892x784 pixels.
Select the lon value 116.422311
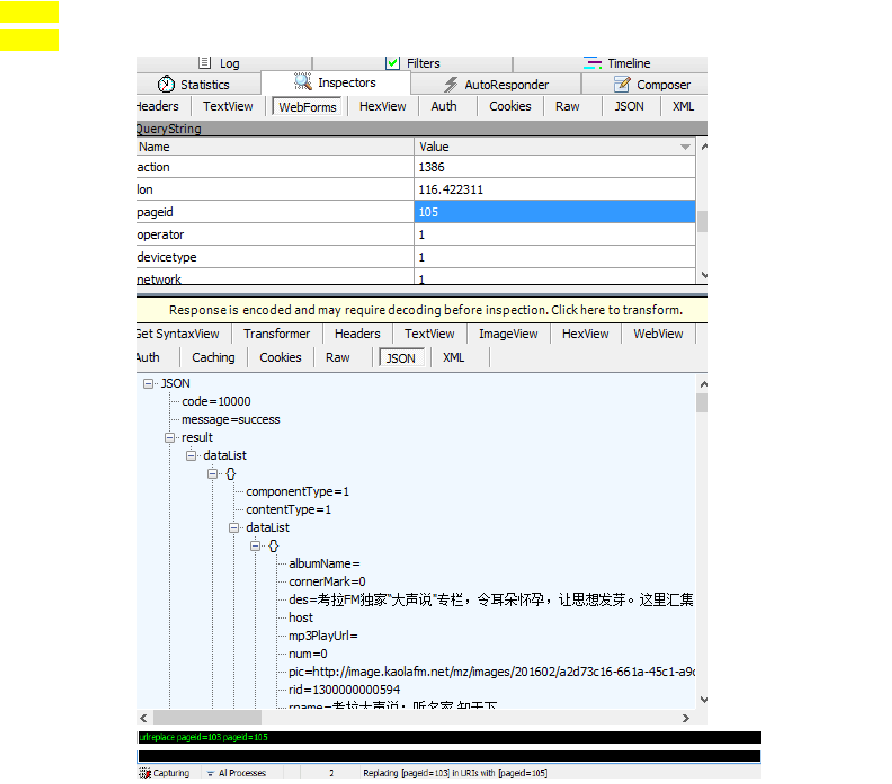555,189
